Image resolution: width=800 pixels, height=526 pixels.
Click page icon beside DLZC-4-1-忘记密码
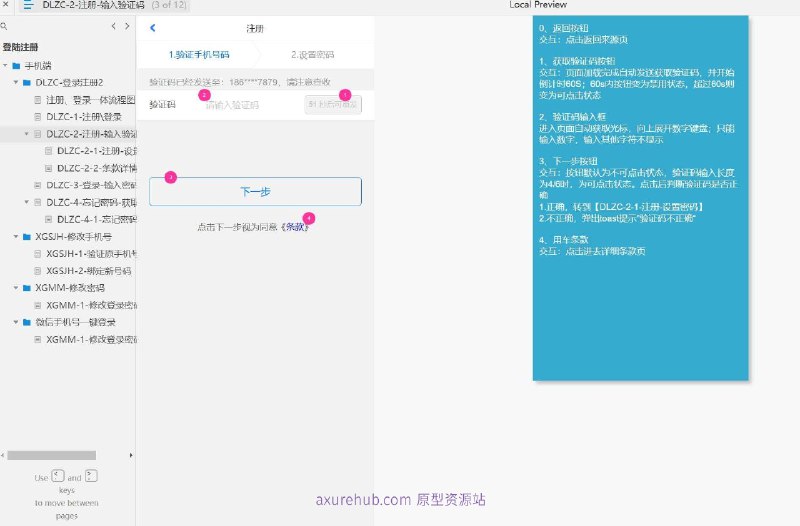48,219
